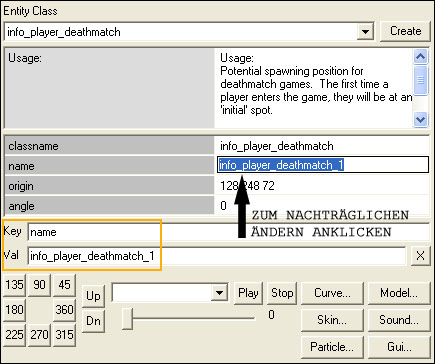Select the name property row
The width and height of the screenshot is (435, 364).
[217, 165]
